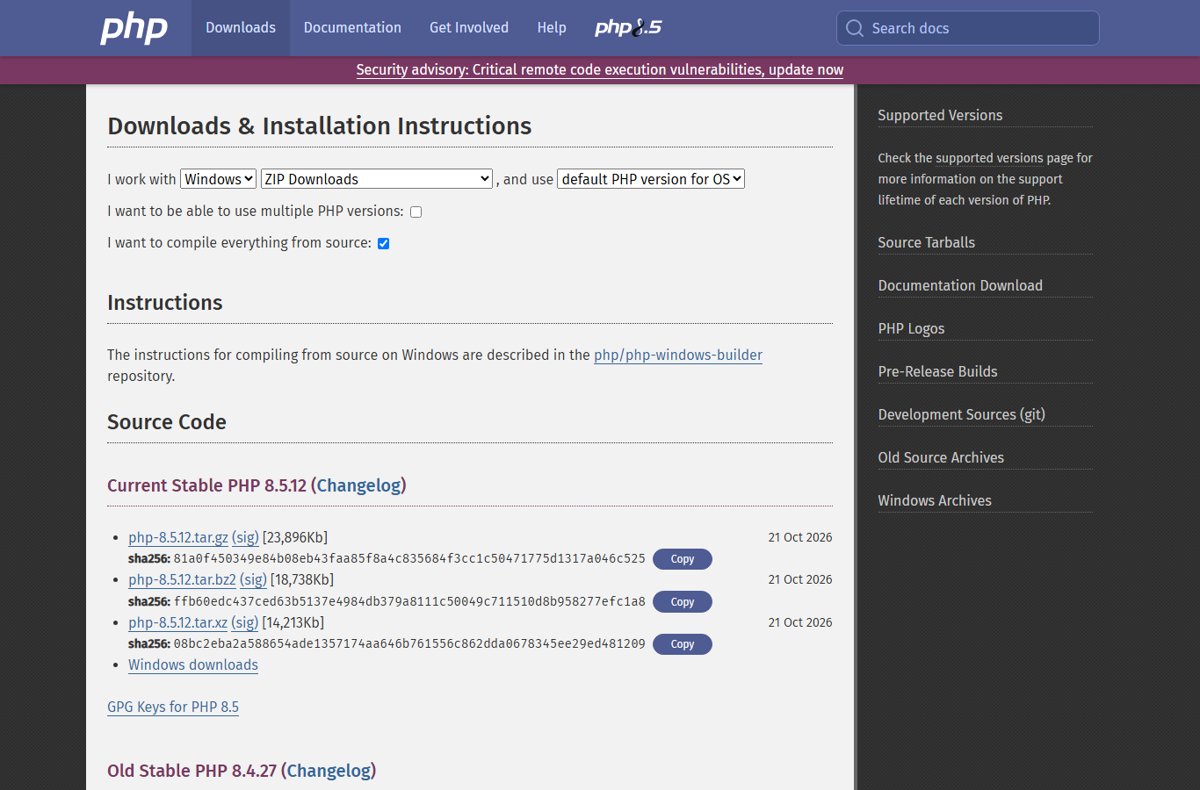Viewport: 1200px width, 790px height.
Task: Copy the tar.xz sha256 hash
Action: pyautogui.click(x=682, y=645)
